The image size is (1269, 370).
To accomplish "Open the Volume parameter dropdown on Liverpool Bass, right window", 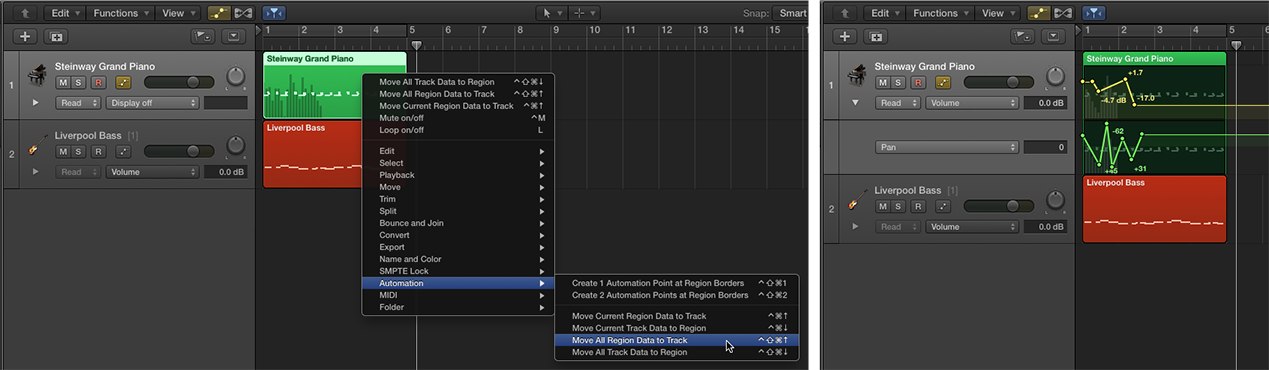I will 972,226.
